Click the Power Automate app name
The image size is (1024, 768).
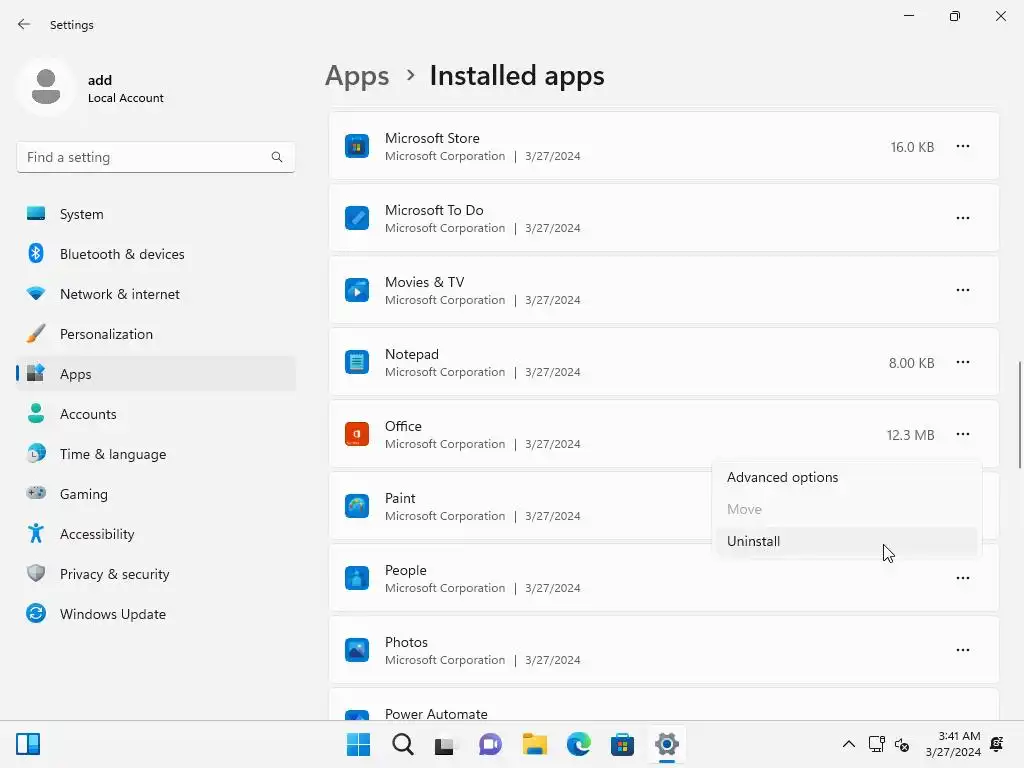tap(436, 714)
